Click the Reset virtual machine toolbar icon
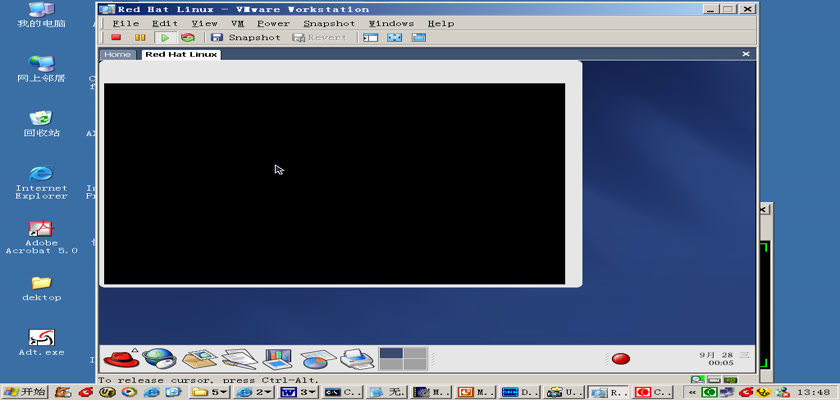The width and height of the screenshot is (840, 400). [x=187, y=38]
